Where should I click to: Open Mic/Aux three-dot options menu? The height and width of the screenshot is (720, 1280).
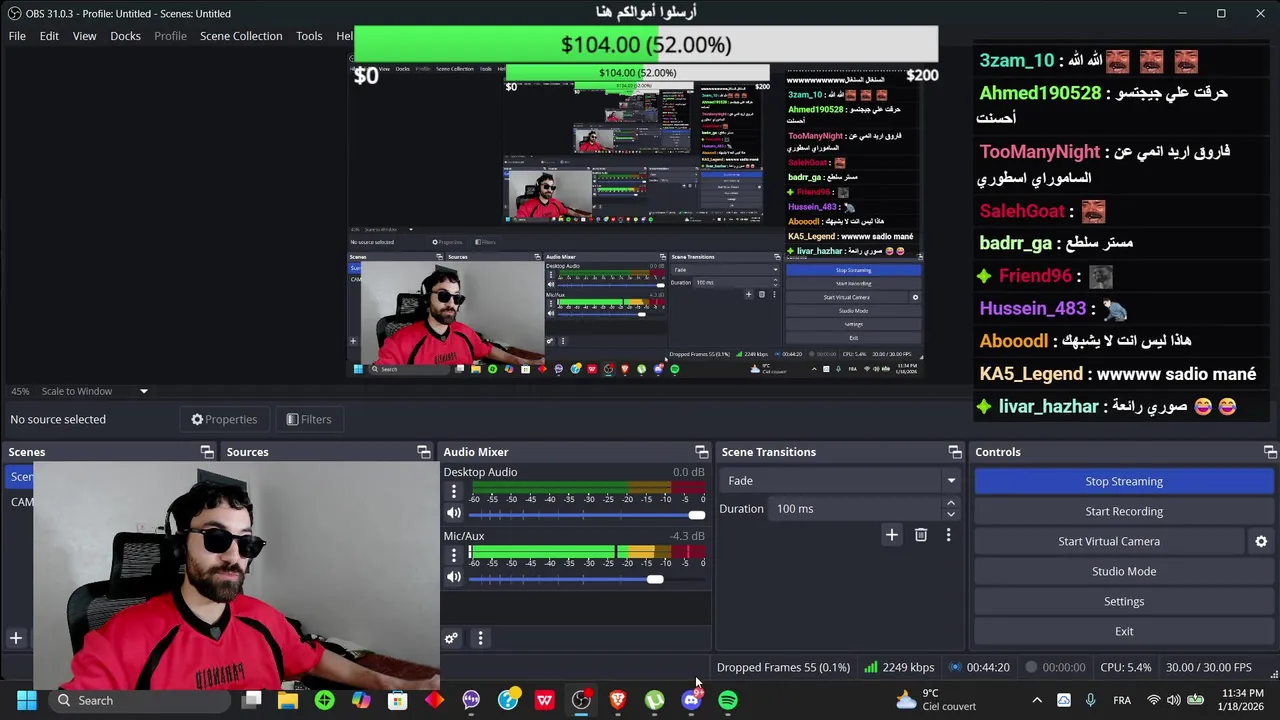(454, 555)
